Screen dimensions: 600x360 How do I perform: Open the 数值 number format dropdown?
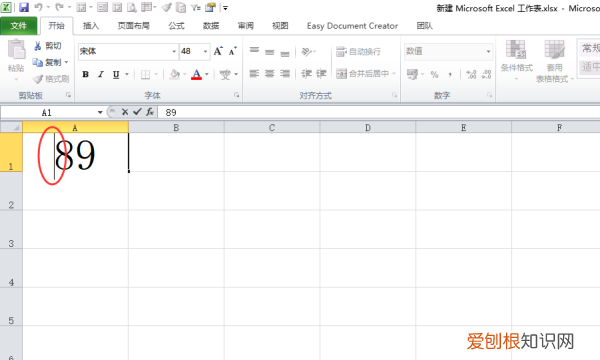(x=488, y=51)
